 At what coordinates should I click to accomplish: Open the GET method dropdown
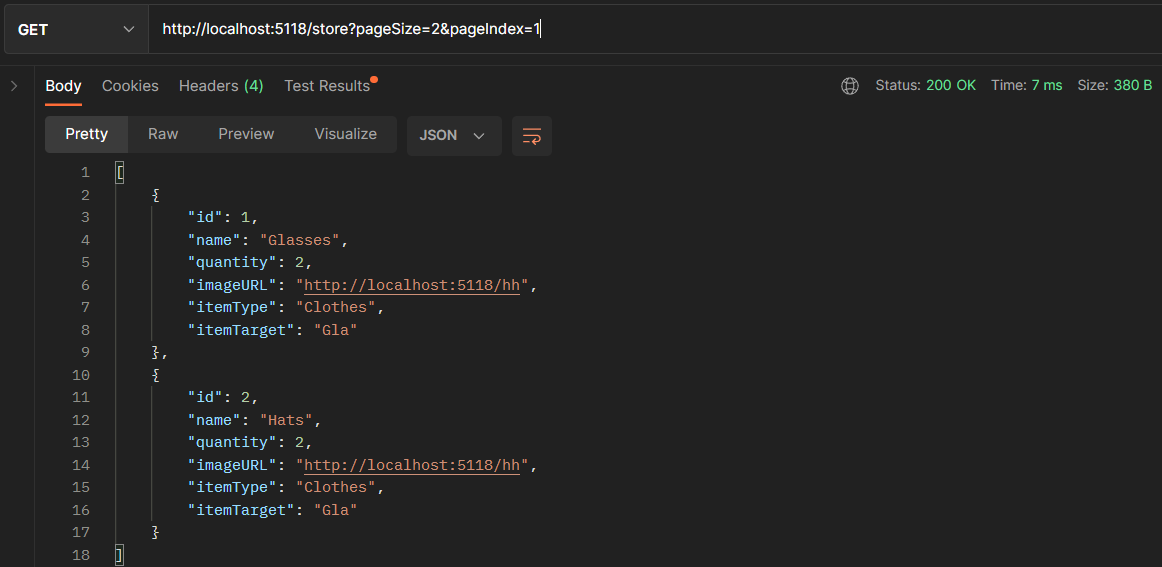coord(76,30)
